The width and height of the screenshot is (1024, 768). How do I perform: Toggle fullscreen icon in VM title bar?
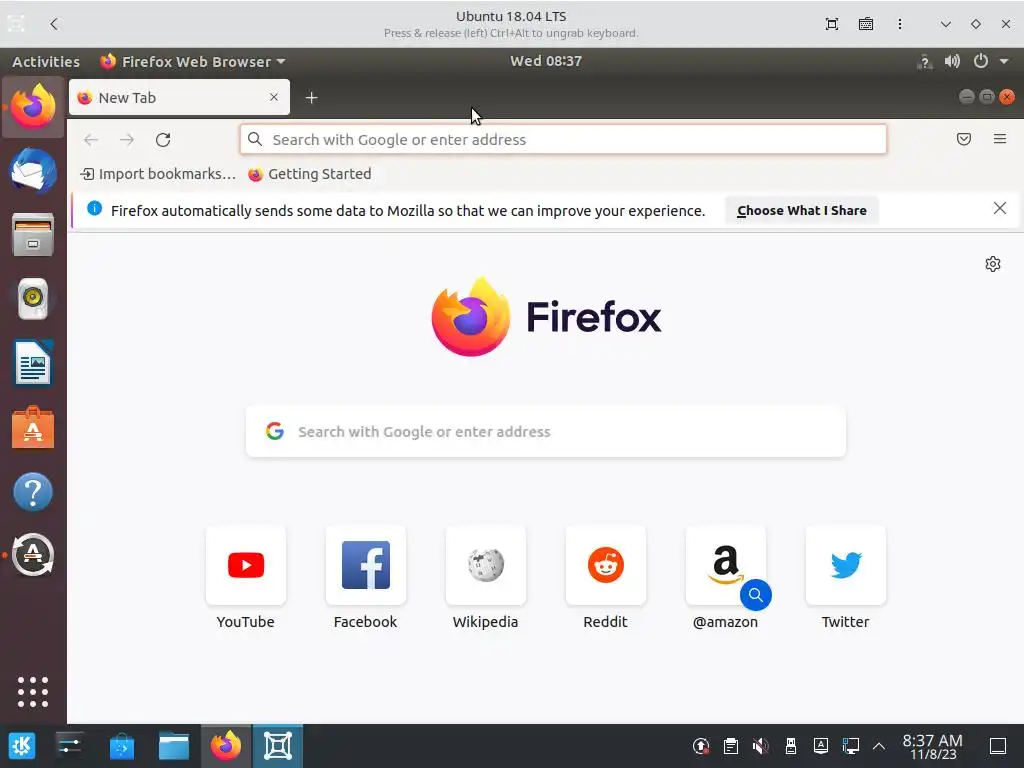pyautogui.click(x=831, y=24)
